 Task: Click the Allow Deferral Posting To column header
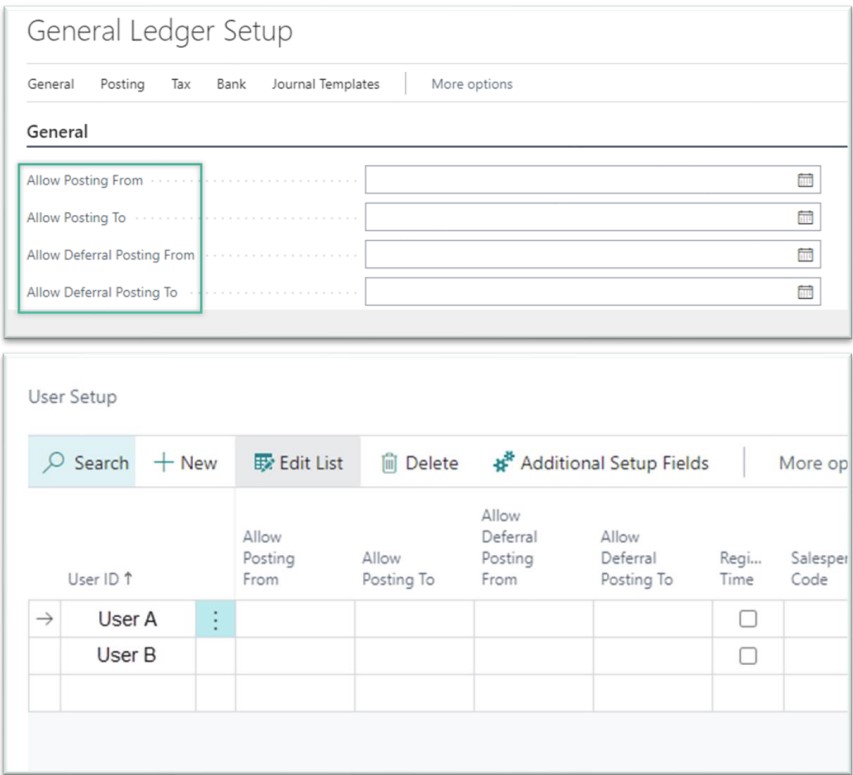[x=636, y=558]
